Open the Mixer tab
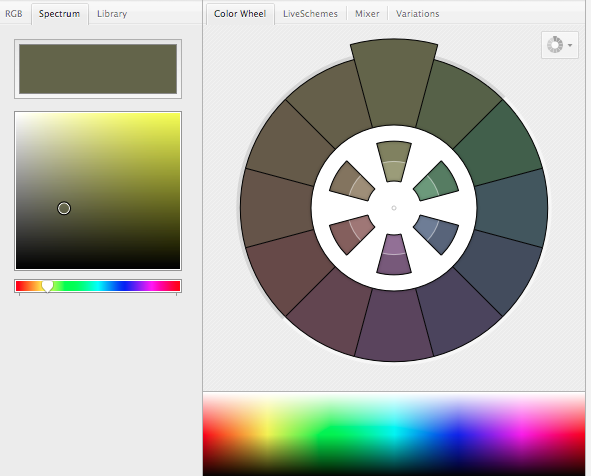Screen dimensions: 591x476 pos(367,14)
